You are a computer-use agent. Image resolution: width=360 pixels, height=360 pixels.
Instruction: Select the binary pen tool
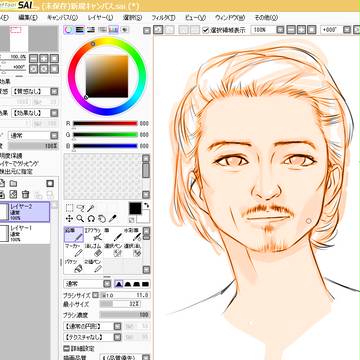point(93,266)
